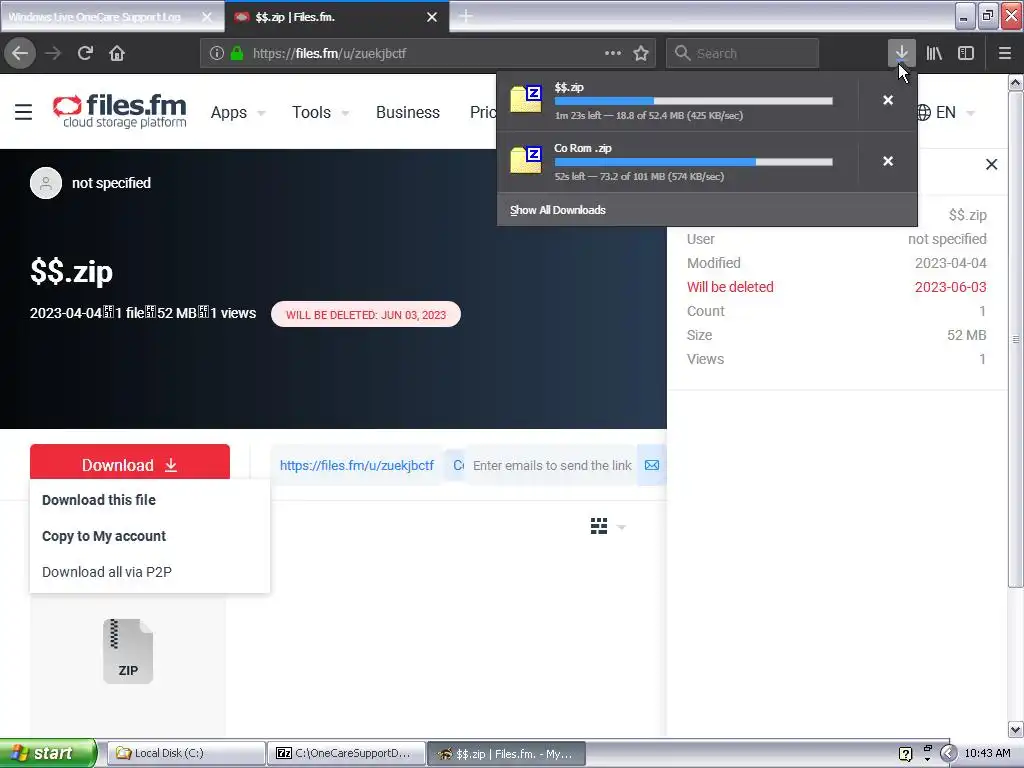This screenshot has width=1024, height=768.
Task: Click the uploader avatar icon
Action: tap(46, 183)
